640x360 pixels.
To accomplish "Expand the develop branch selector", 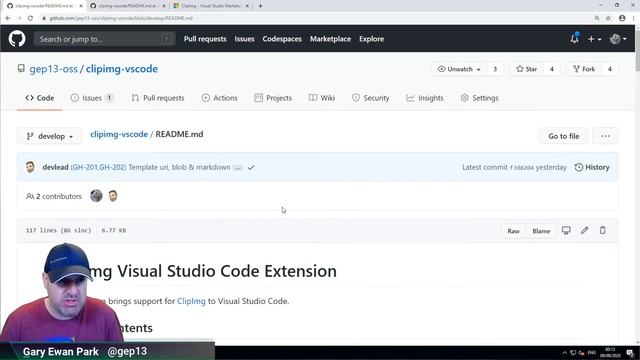I will [x=49, y=136].
